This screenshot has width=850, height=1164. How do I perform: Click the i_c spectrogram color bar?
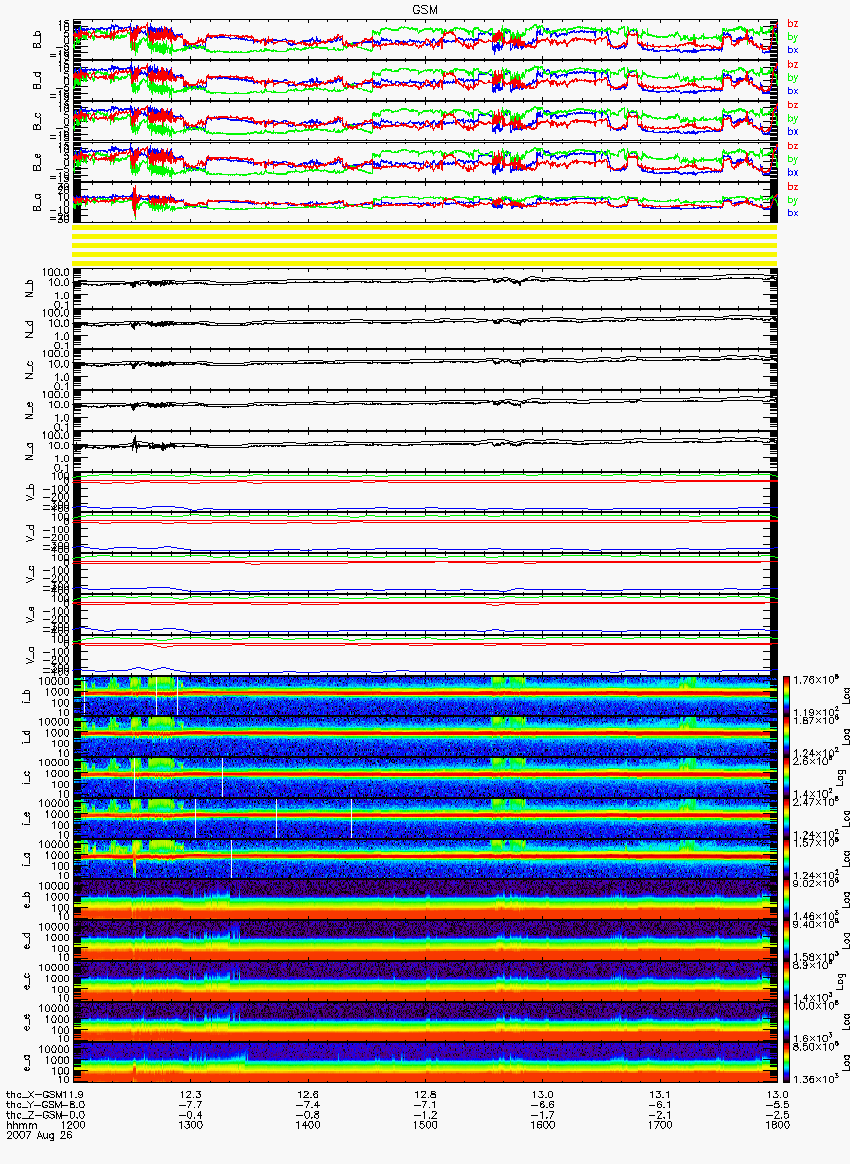[x=787, y=778]
